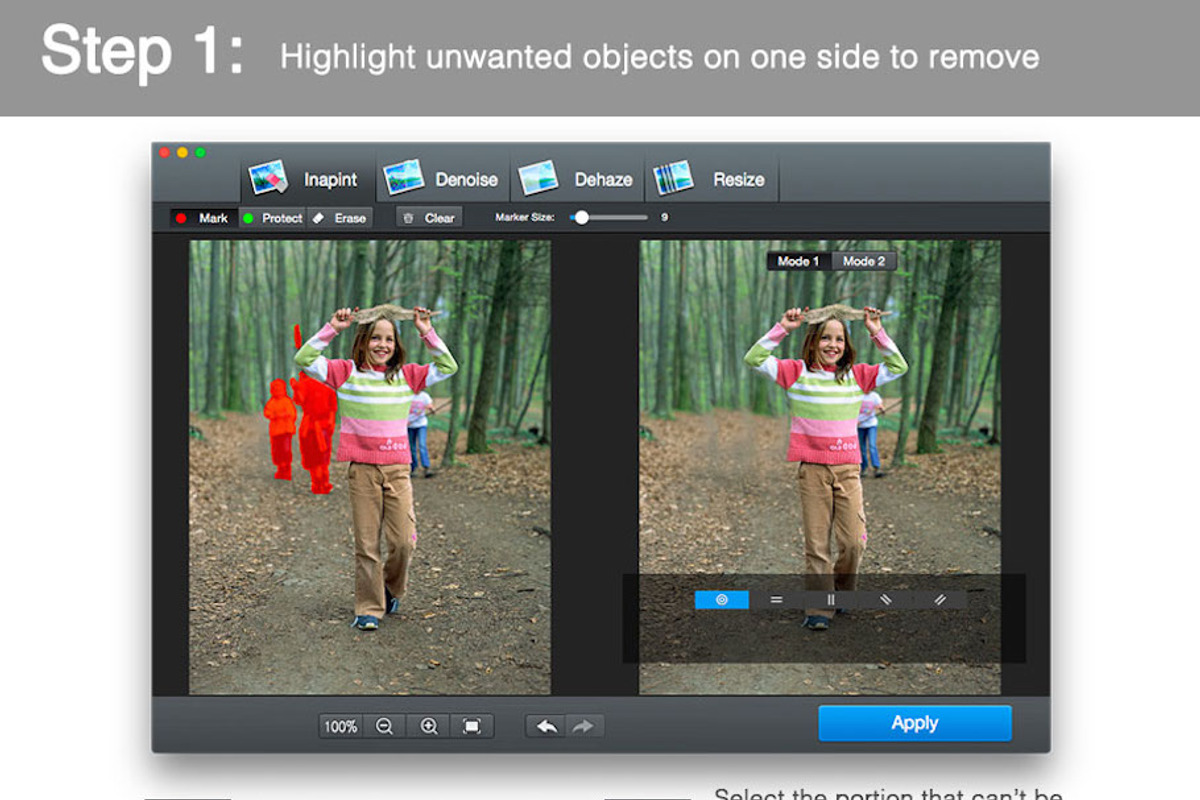The width and height of the screenshot is (1200, 800).
Task: Select the forward-slash diagonal fill direction
Action: point(940,600)
